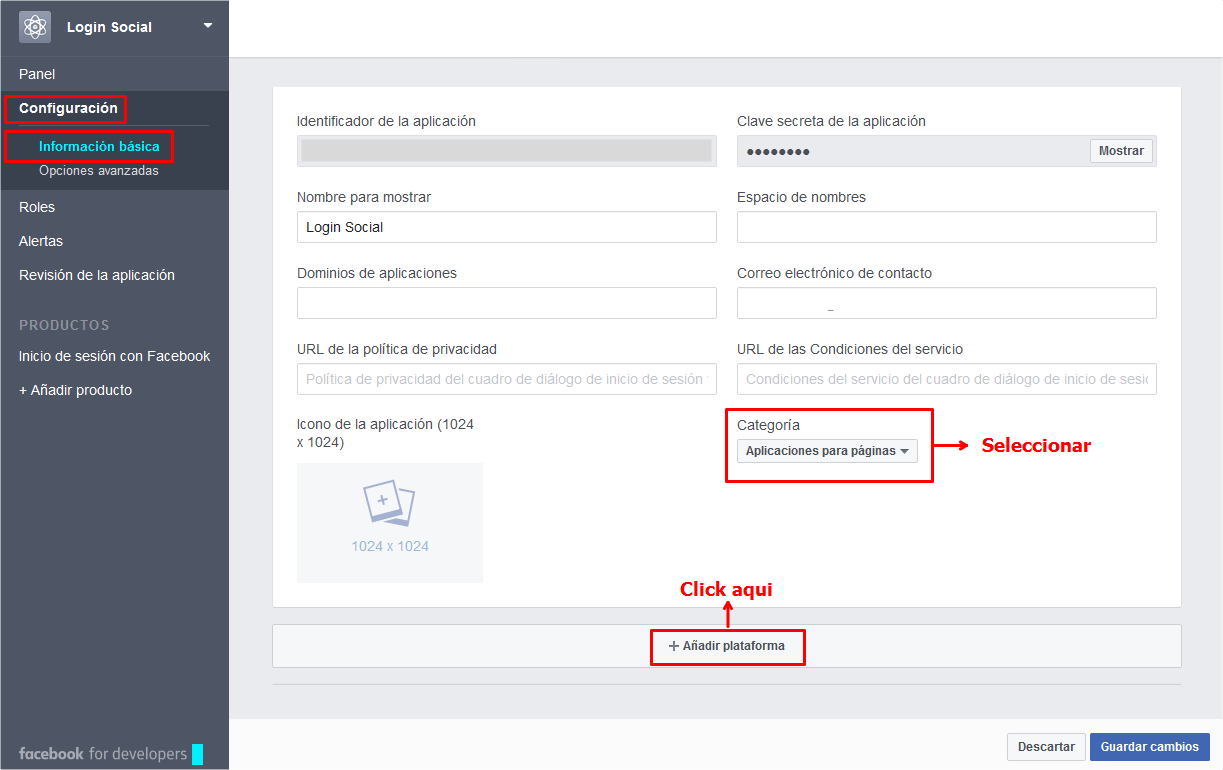Click the app icon upload placeholder

390,522
